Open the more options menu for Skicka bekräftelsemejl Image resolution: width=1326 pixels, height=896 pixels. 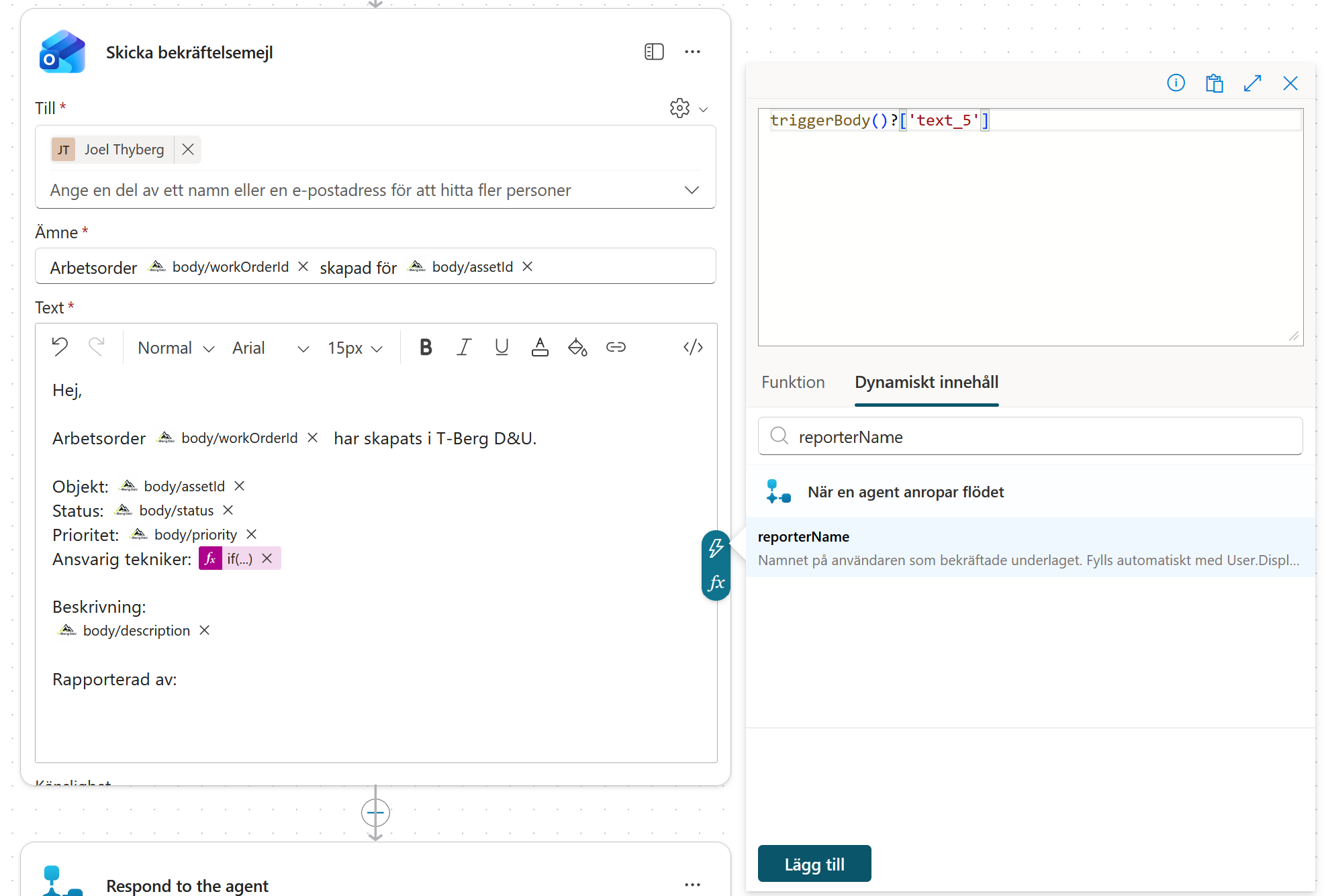point(692,52)
